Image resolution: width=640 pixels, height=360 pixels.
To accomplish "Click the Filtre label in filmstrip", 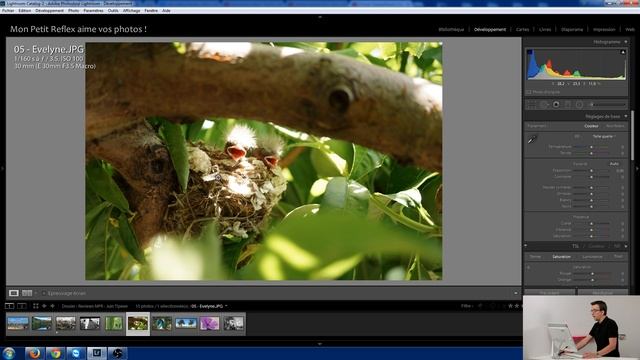I will (466, 306).
